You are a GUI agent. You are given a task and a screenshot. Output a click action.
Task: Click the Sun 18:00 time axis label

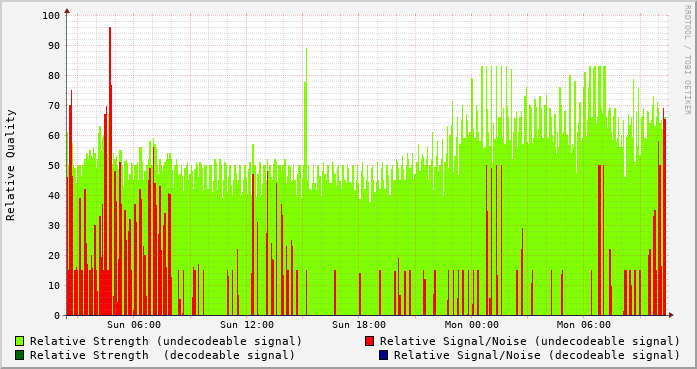click(359, 325)
